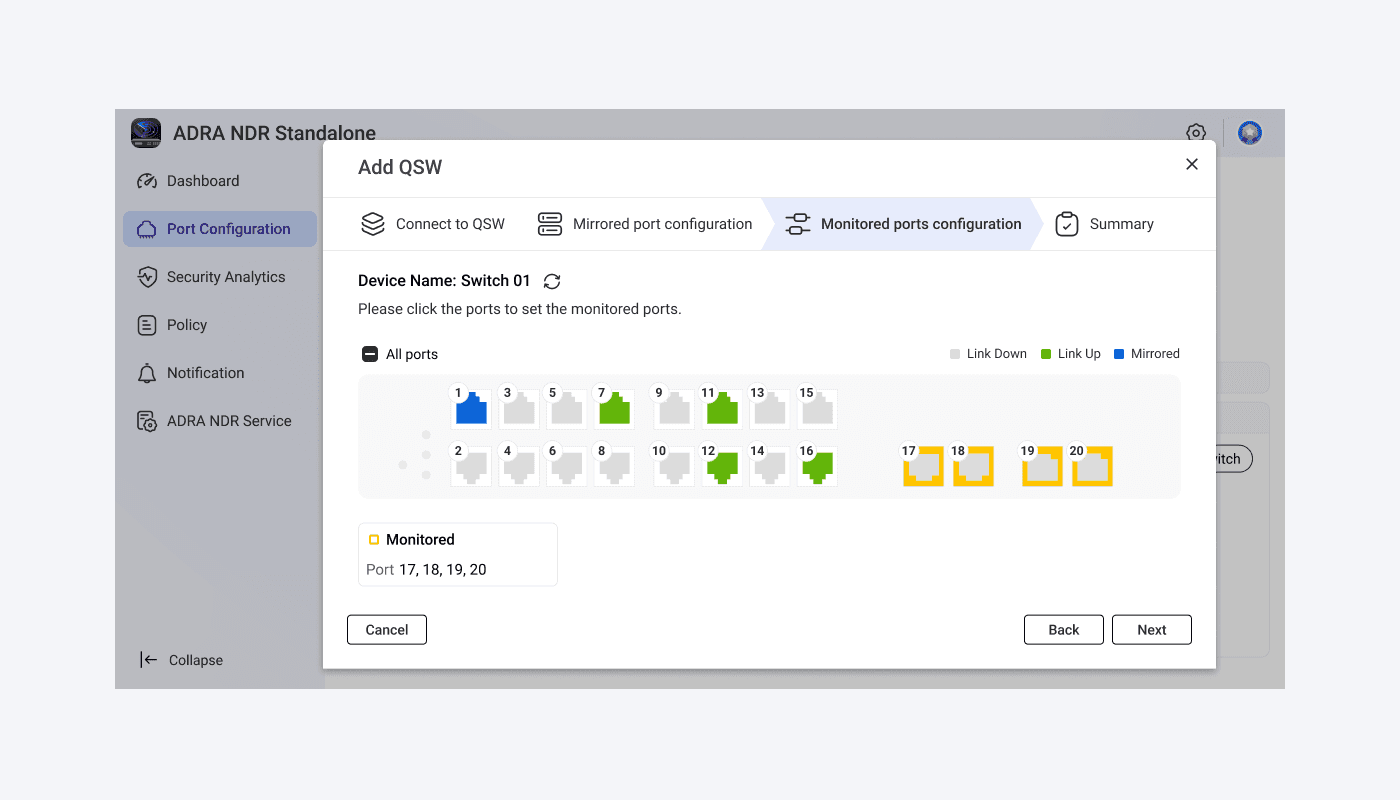The image size is (1400, 800).
Task: Deselect monitored port 18
Action: [973, 467]
